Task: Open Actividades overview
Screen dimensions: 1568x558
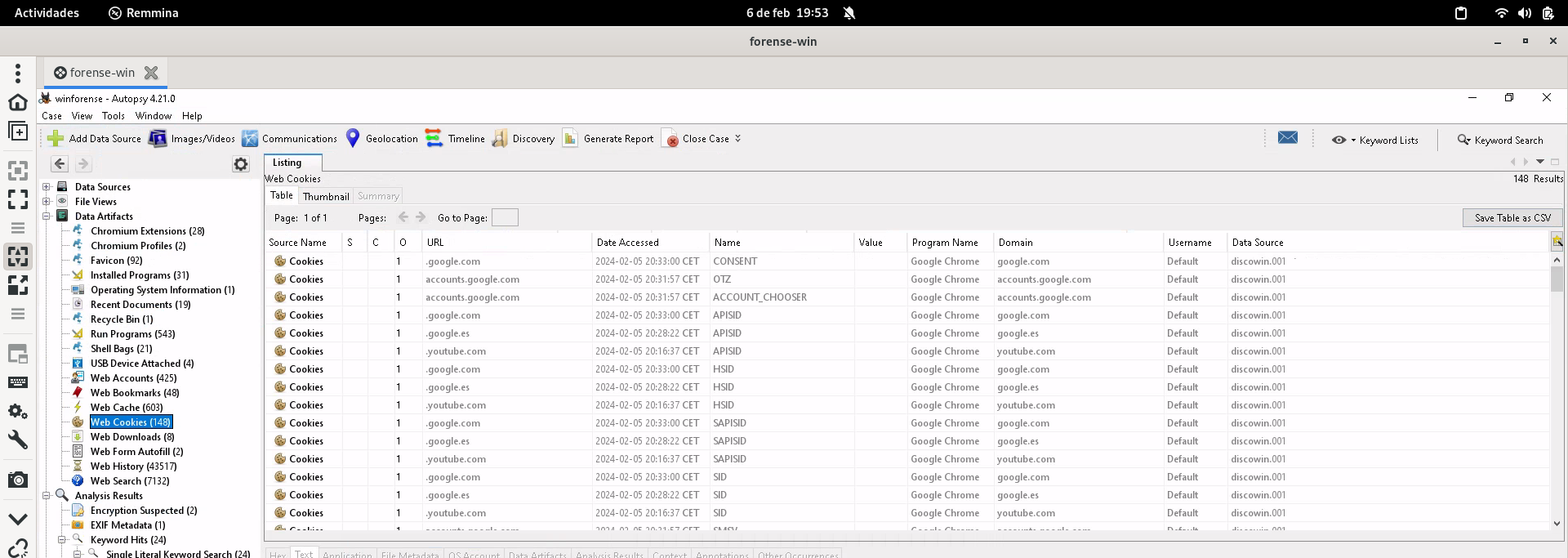Action: point(47,13)
